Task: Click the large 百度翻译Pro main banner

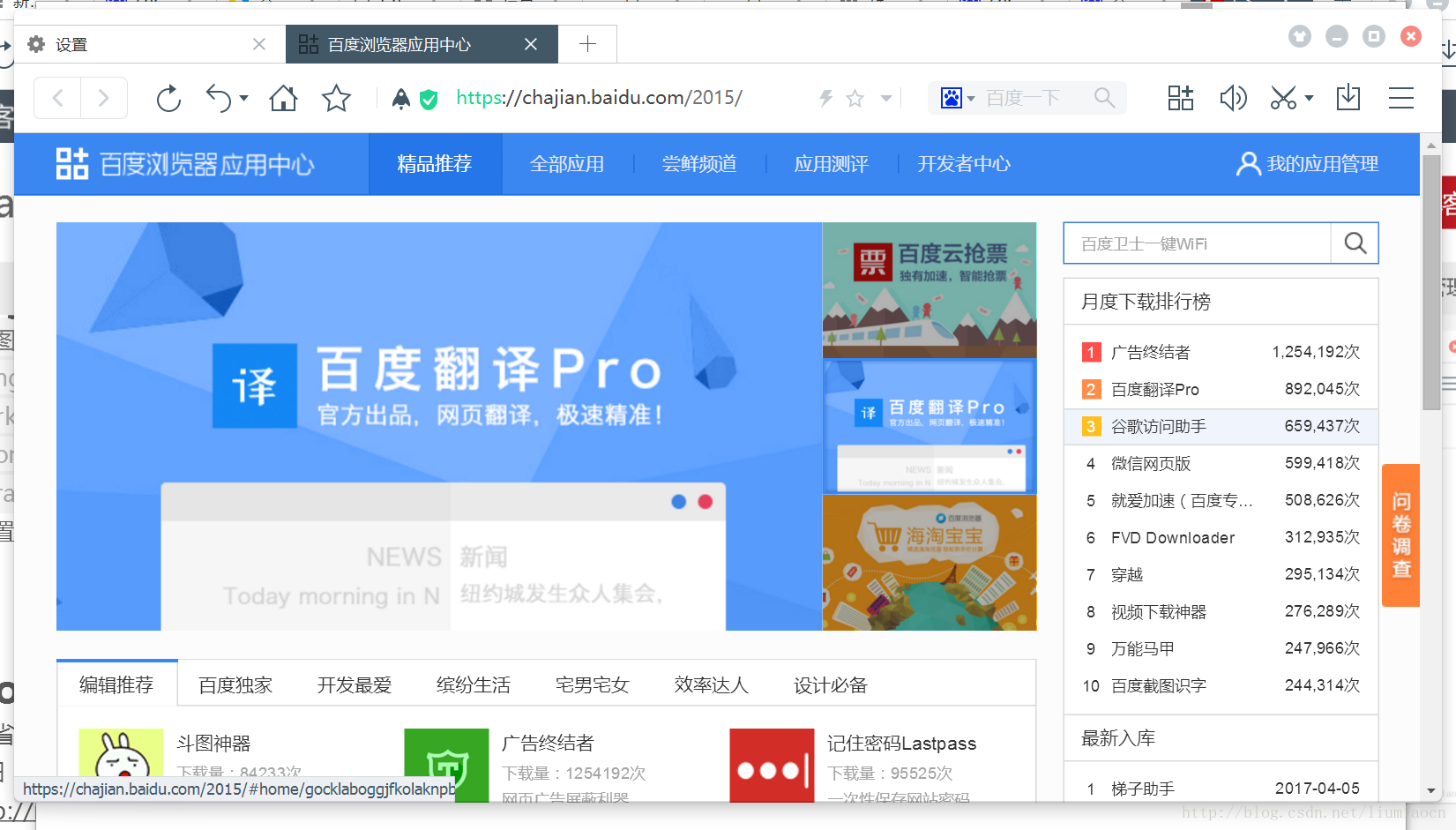Action: (439, 426)
